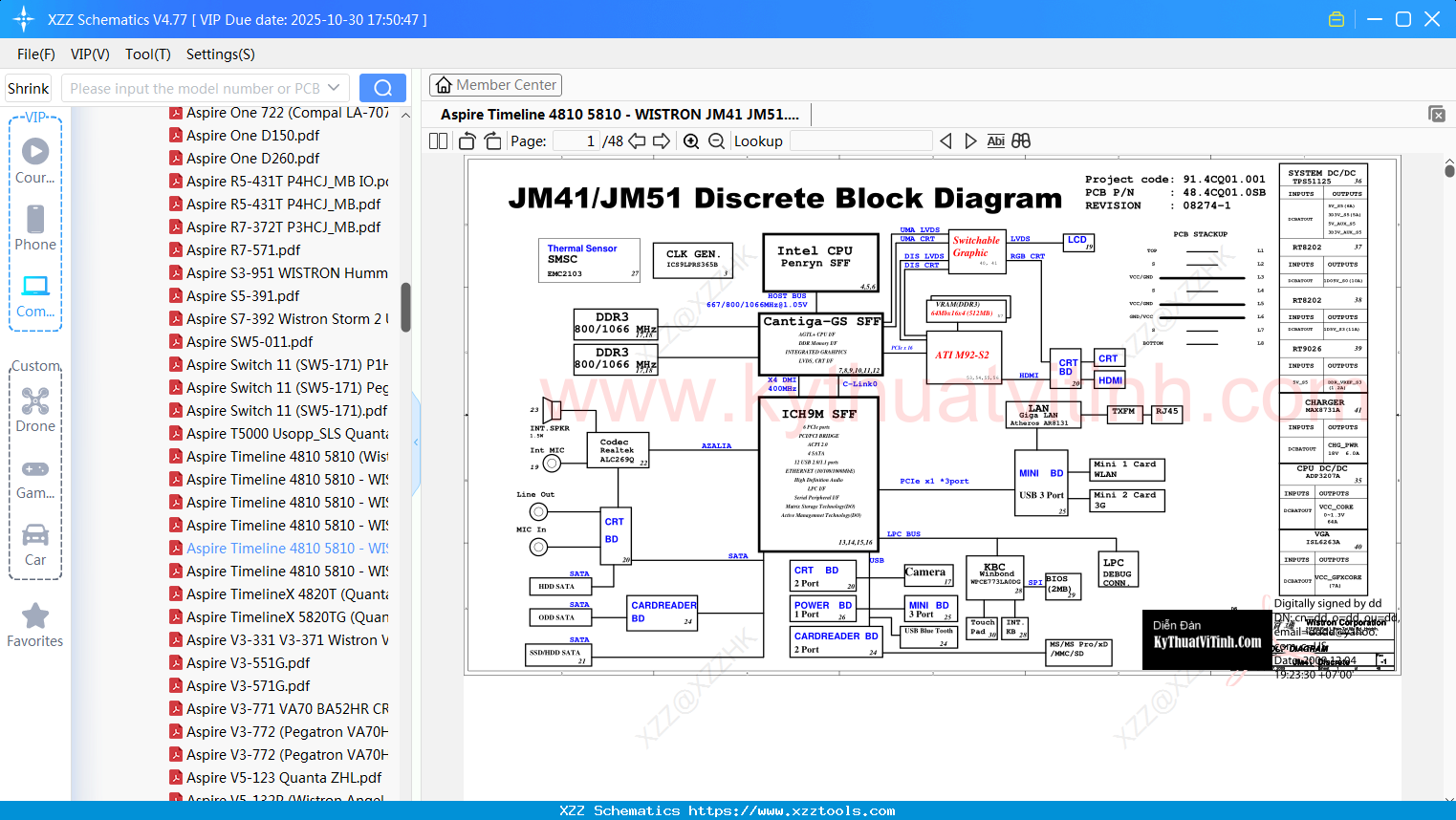Image resolution: width=1456 pixels, height=820 pixels.
Task: Expand the model number dropdown arrow
Action: [334, 88]
